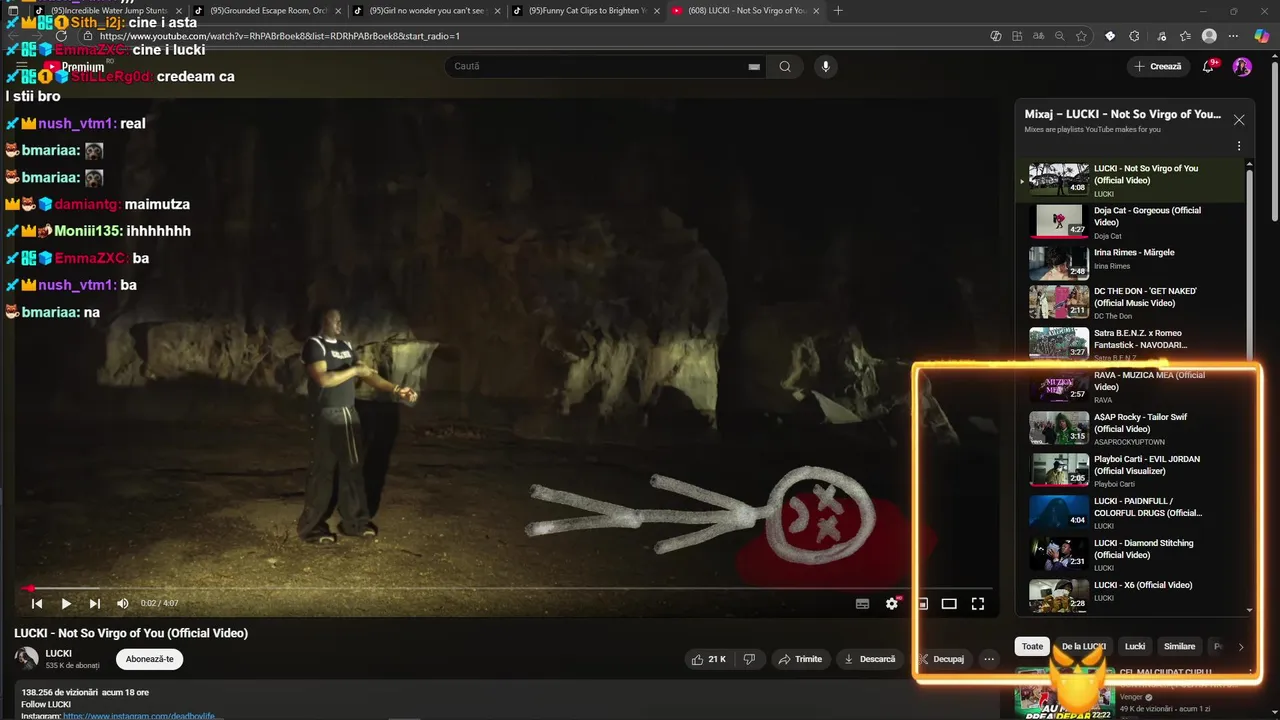
Task: Enable theater mode view
Action: [x=949, y=603]
